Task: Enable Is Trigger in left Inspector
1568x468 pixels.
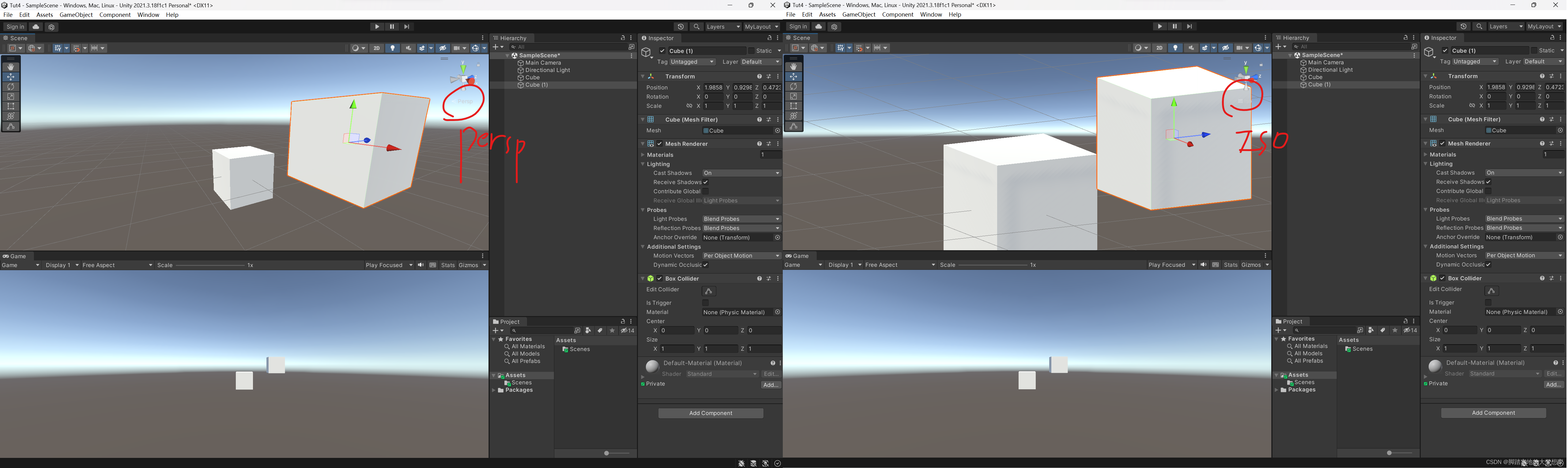Action: [x=706, y=303]
